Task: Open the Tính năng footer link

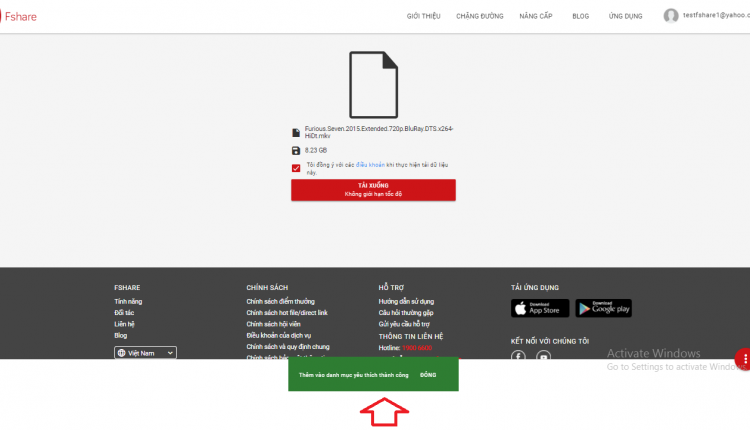Action: click(128, 301)
